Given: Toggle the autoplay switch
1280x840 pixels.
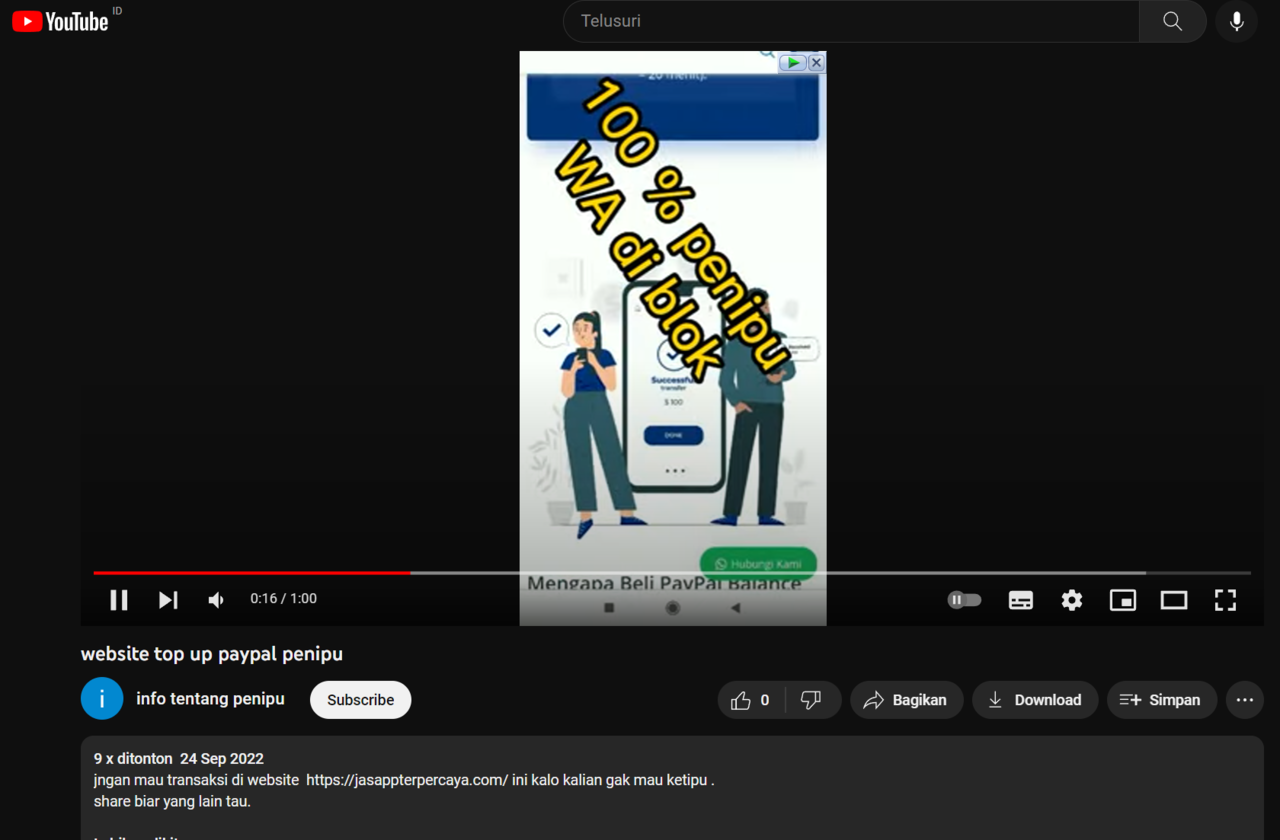Looking at the screenshot, I should (x=964, y=600).
